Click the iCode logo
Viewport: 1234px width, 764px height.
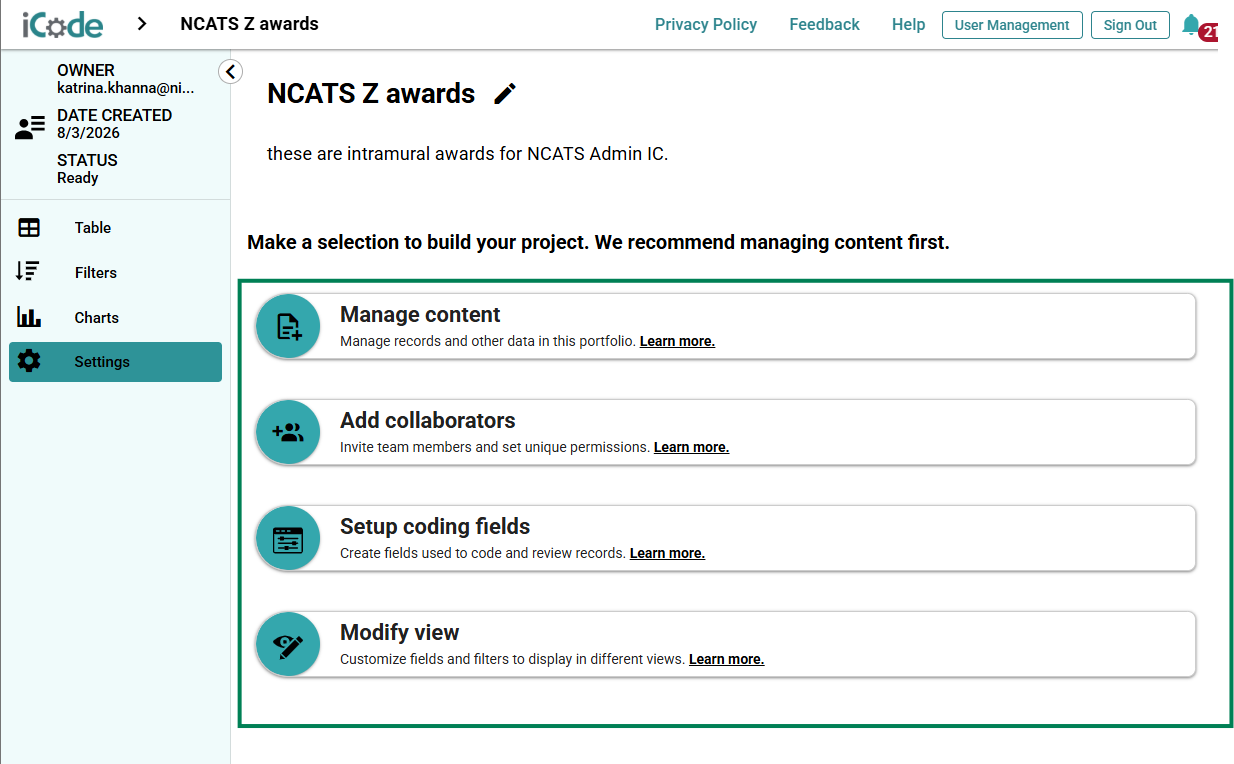(63, 24)
